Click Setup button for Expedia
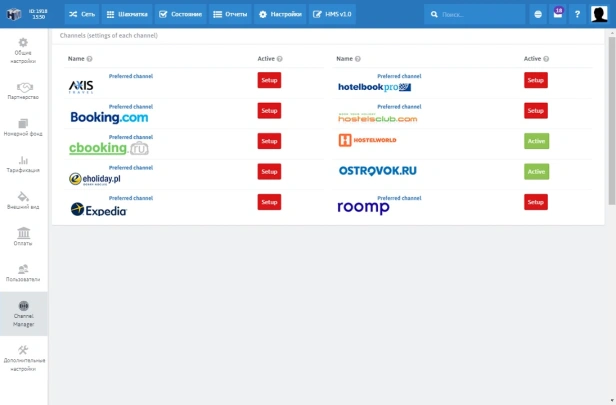The image size is (616, 405). coord(269,202)
